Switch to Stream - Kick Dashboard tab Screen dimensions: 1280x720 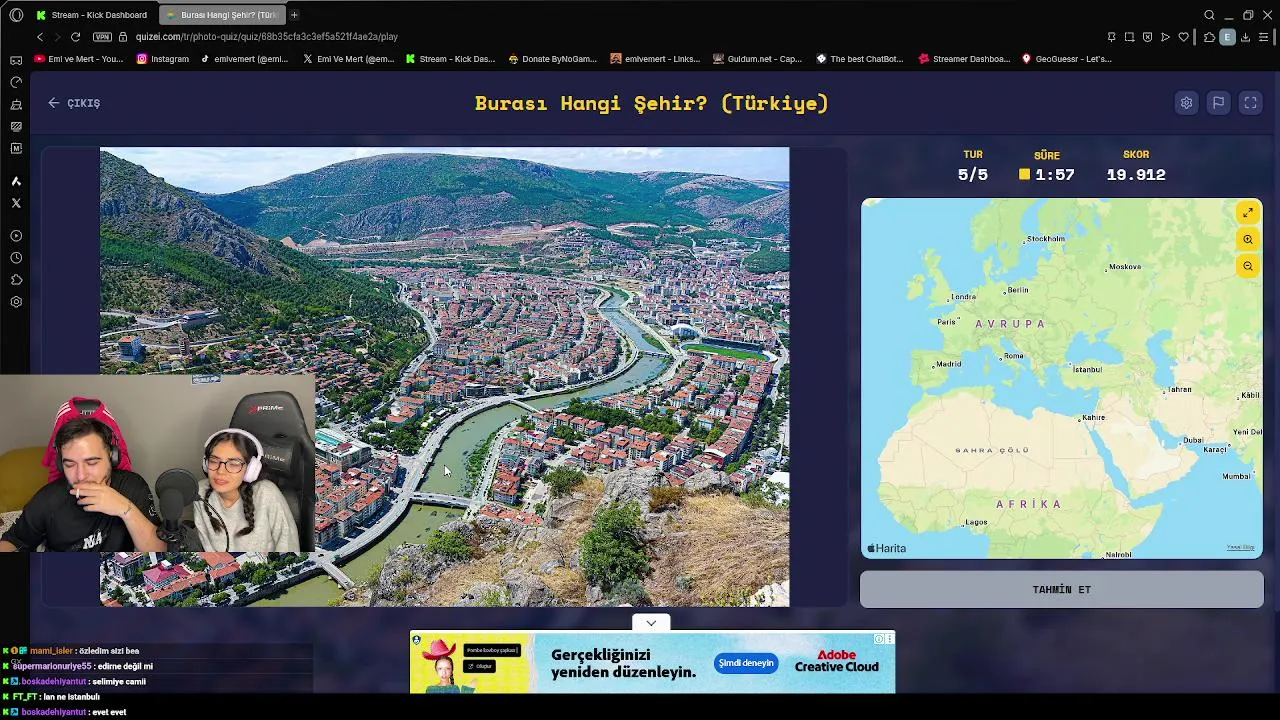click(91, 15)
